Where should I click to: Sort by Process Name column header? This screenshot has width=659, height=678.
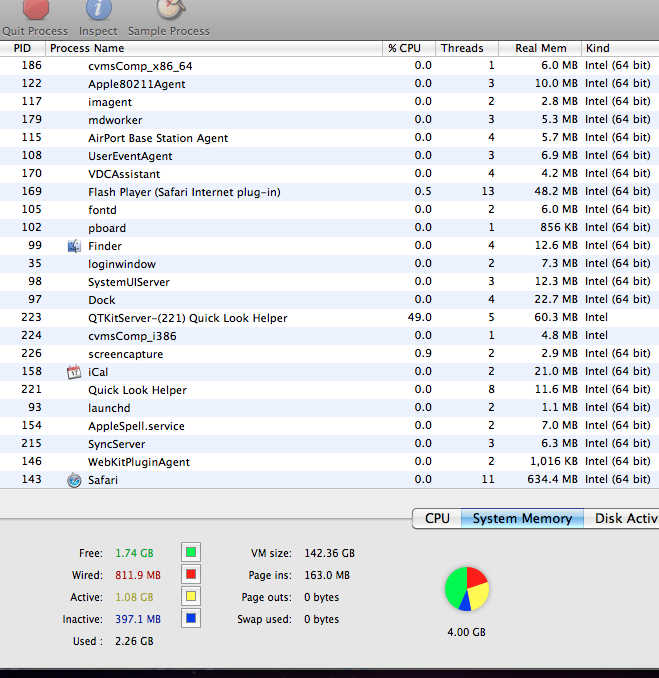[x=214, y=48]
